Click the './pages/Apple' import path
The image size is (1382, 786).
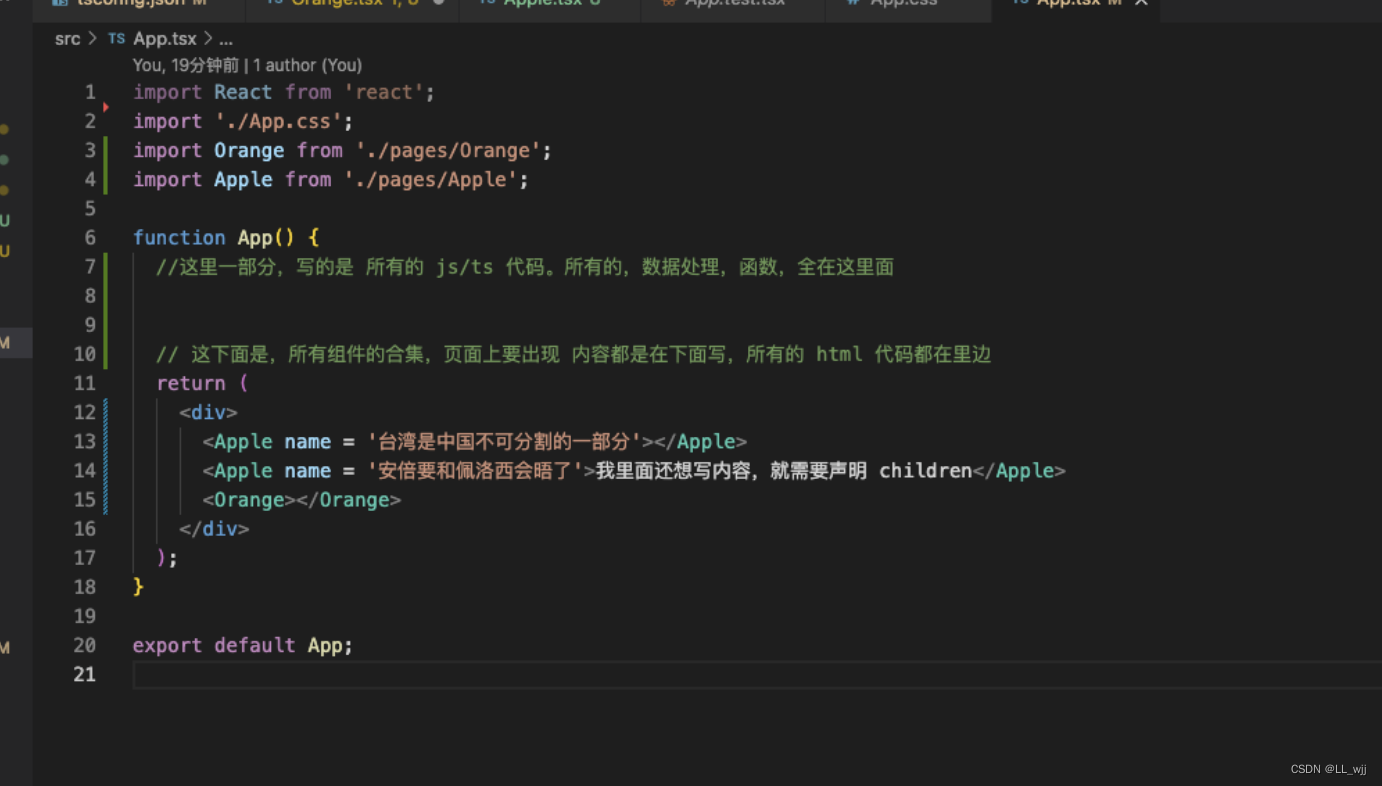[x=431, y=179]
